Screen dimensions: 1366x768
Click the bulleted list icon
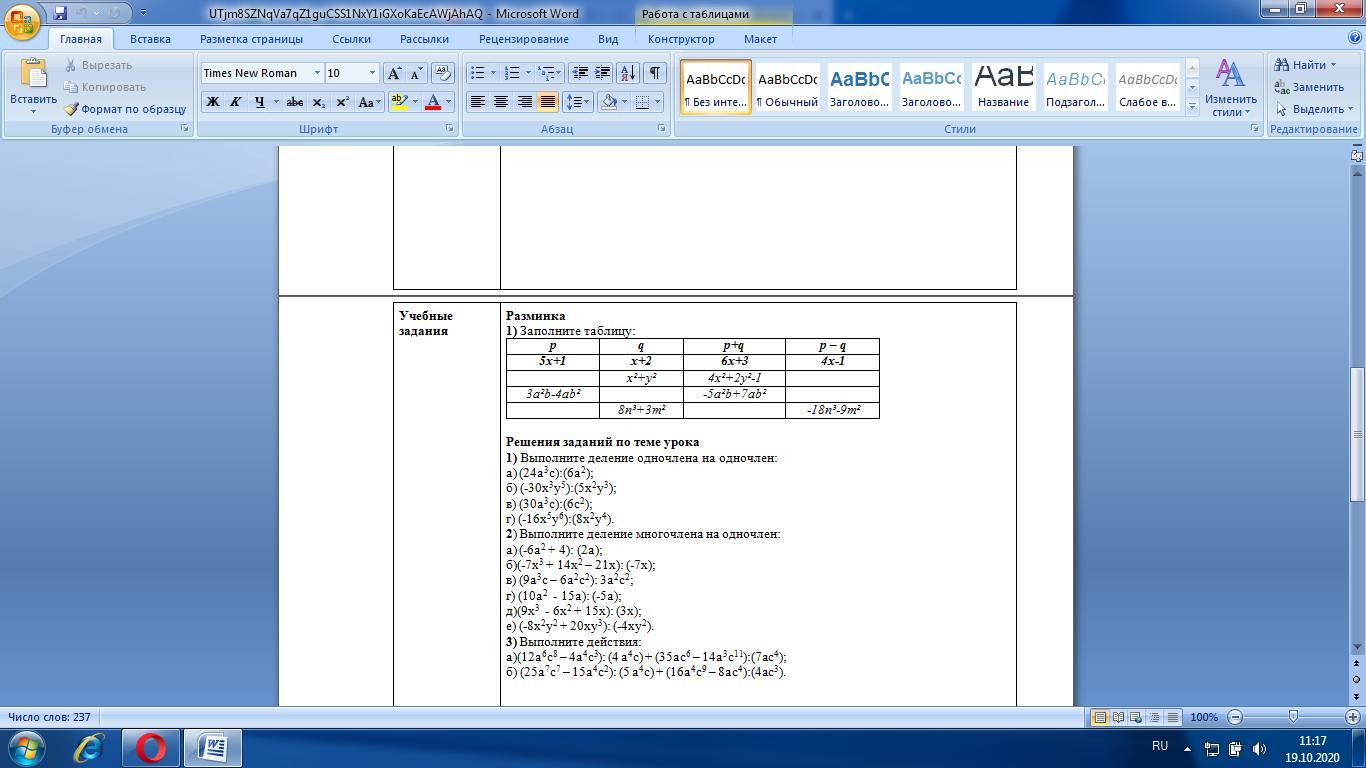click(x=478, y=73)
